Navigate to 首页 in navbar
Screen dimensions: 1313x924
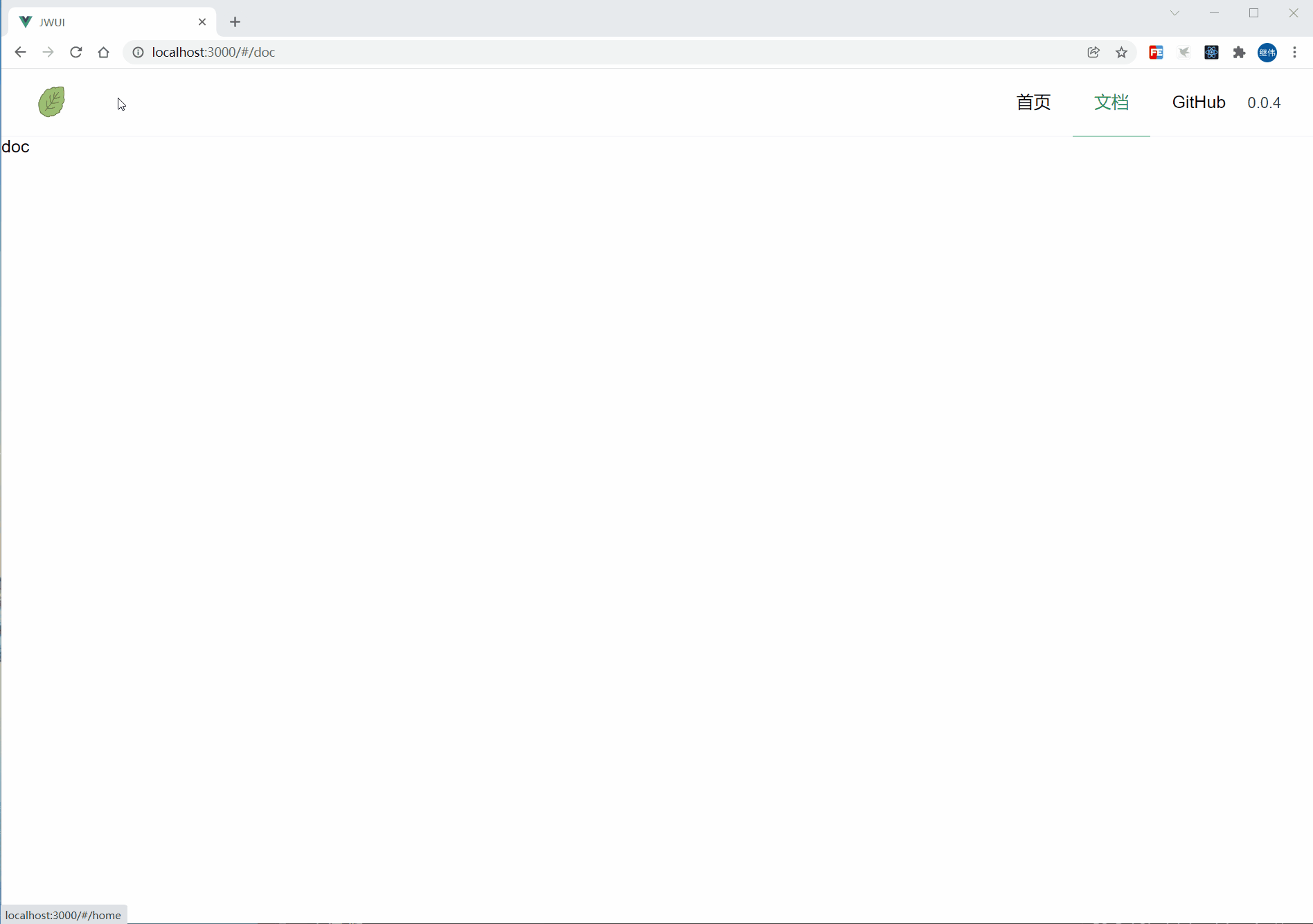pos(1033,103)
